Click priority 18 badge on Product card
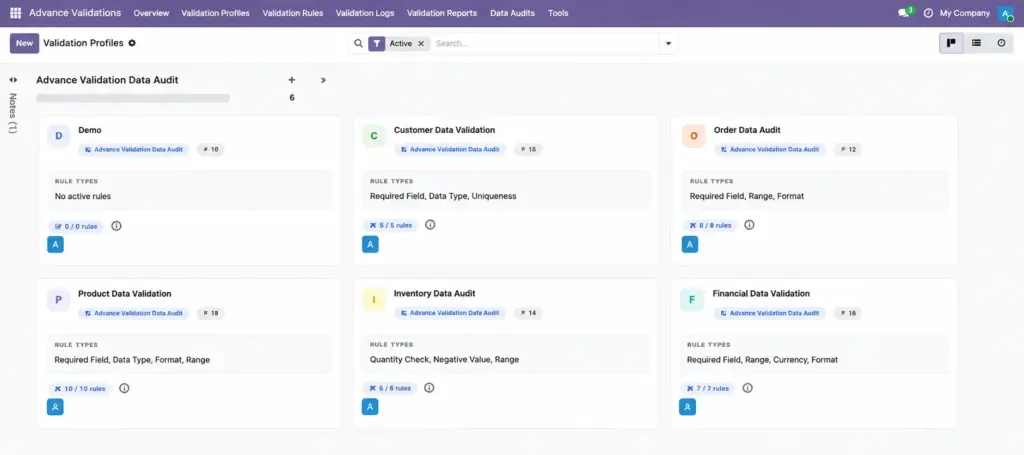1024x455 pixels. tap(210, 313)
